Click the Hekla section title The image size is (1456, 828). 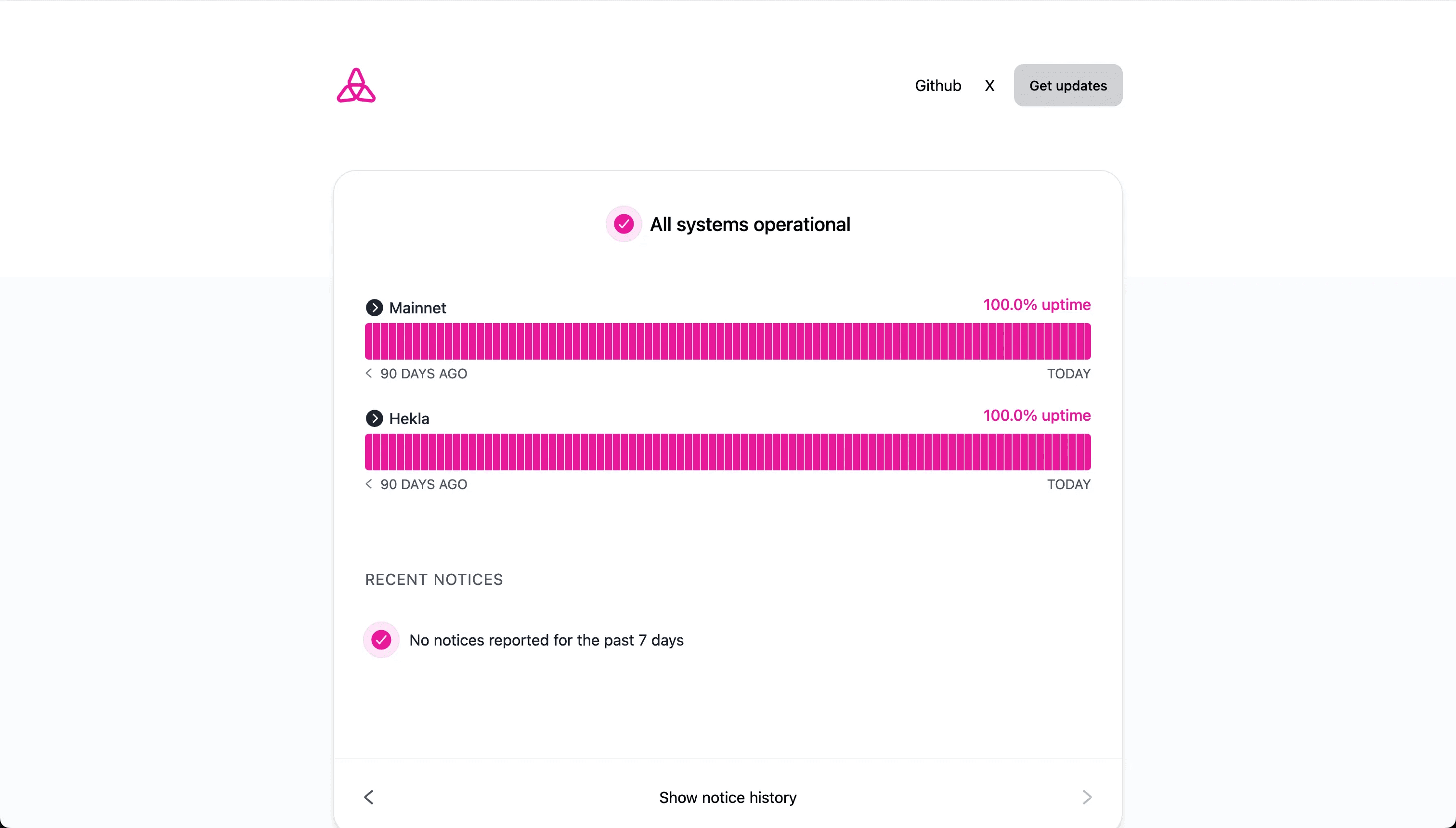(409, 418)
